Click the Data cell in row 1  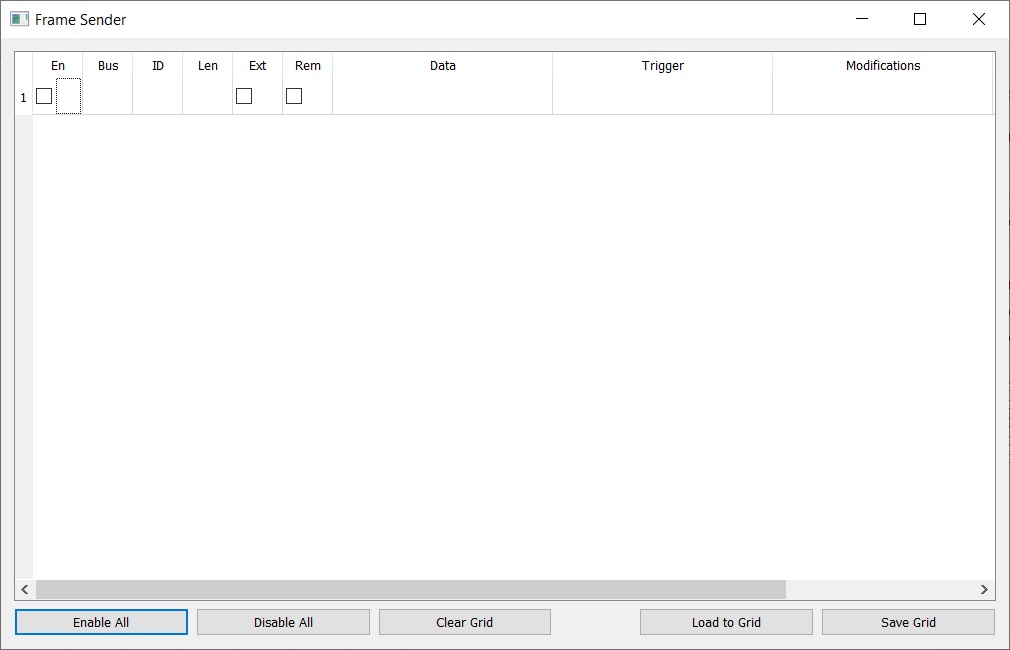click(442, 97)
